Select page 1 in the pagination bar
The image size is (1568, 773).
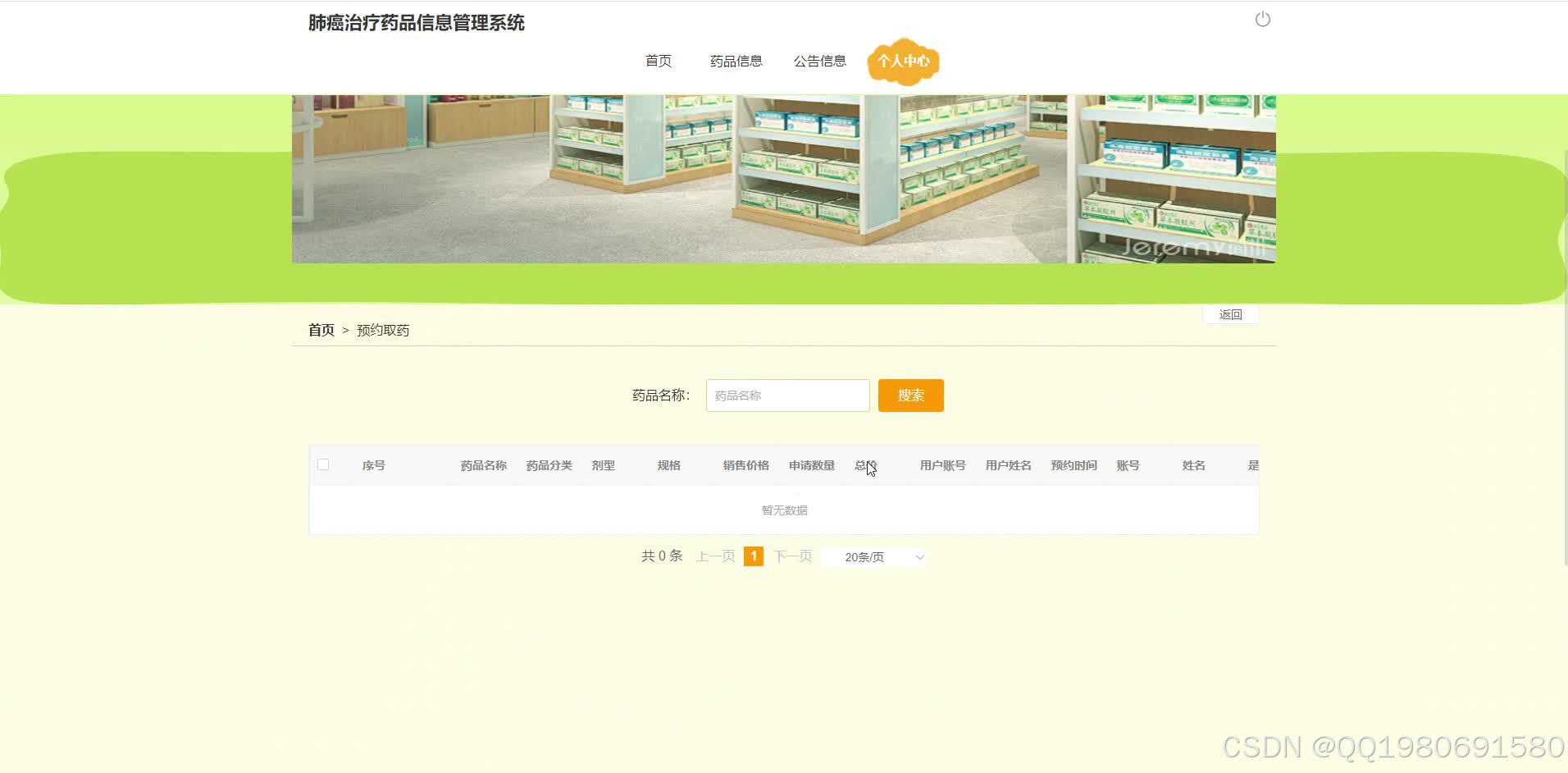click(x=753, y=556)
